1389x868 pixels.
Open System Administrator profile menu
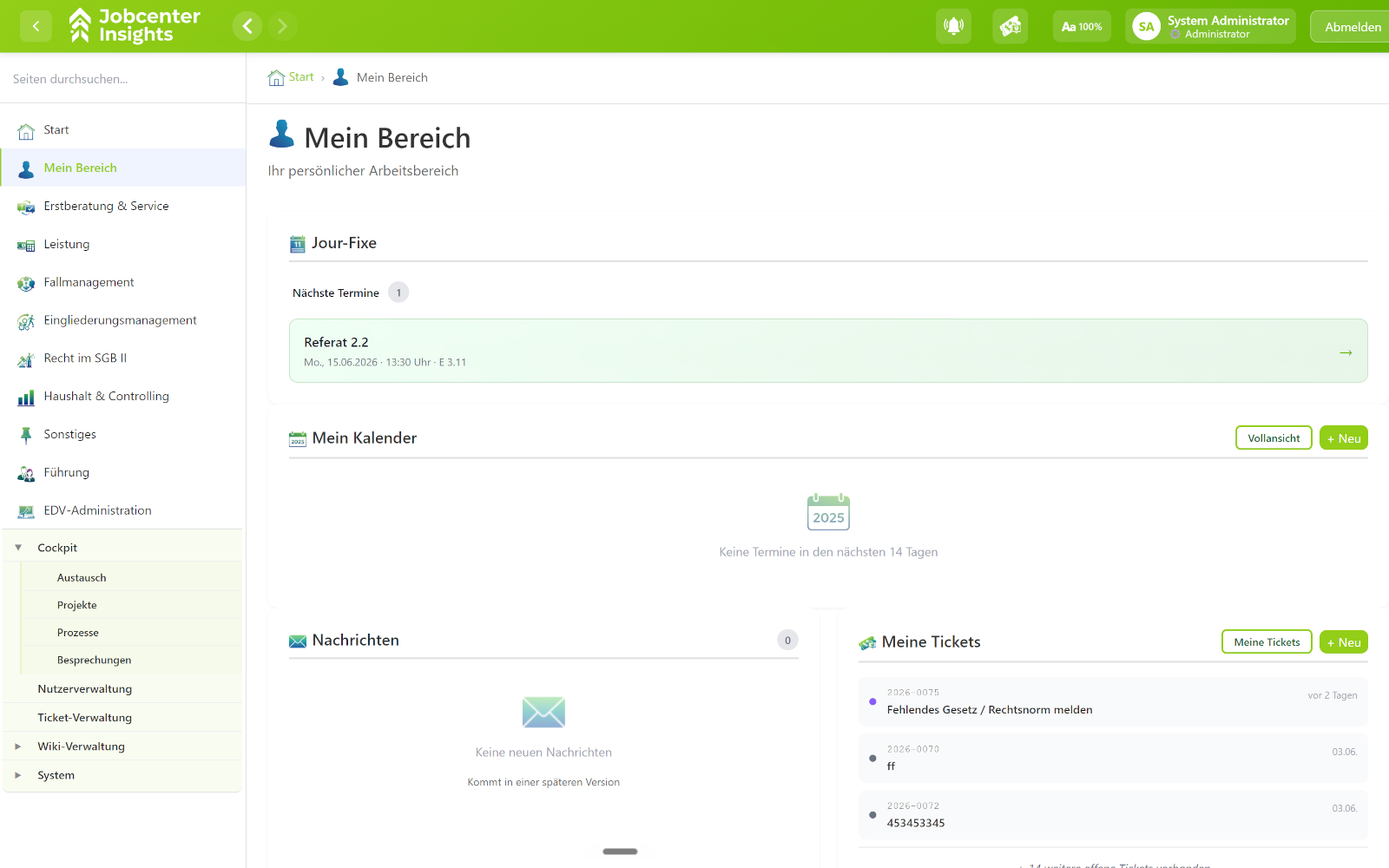pyautogui.click(x=1211, y=26)
